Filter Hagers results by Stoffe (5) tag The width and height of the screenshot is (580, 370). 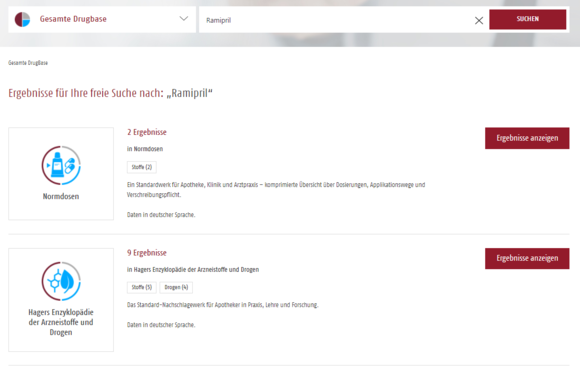(142, 287)
